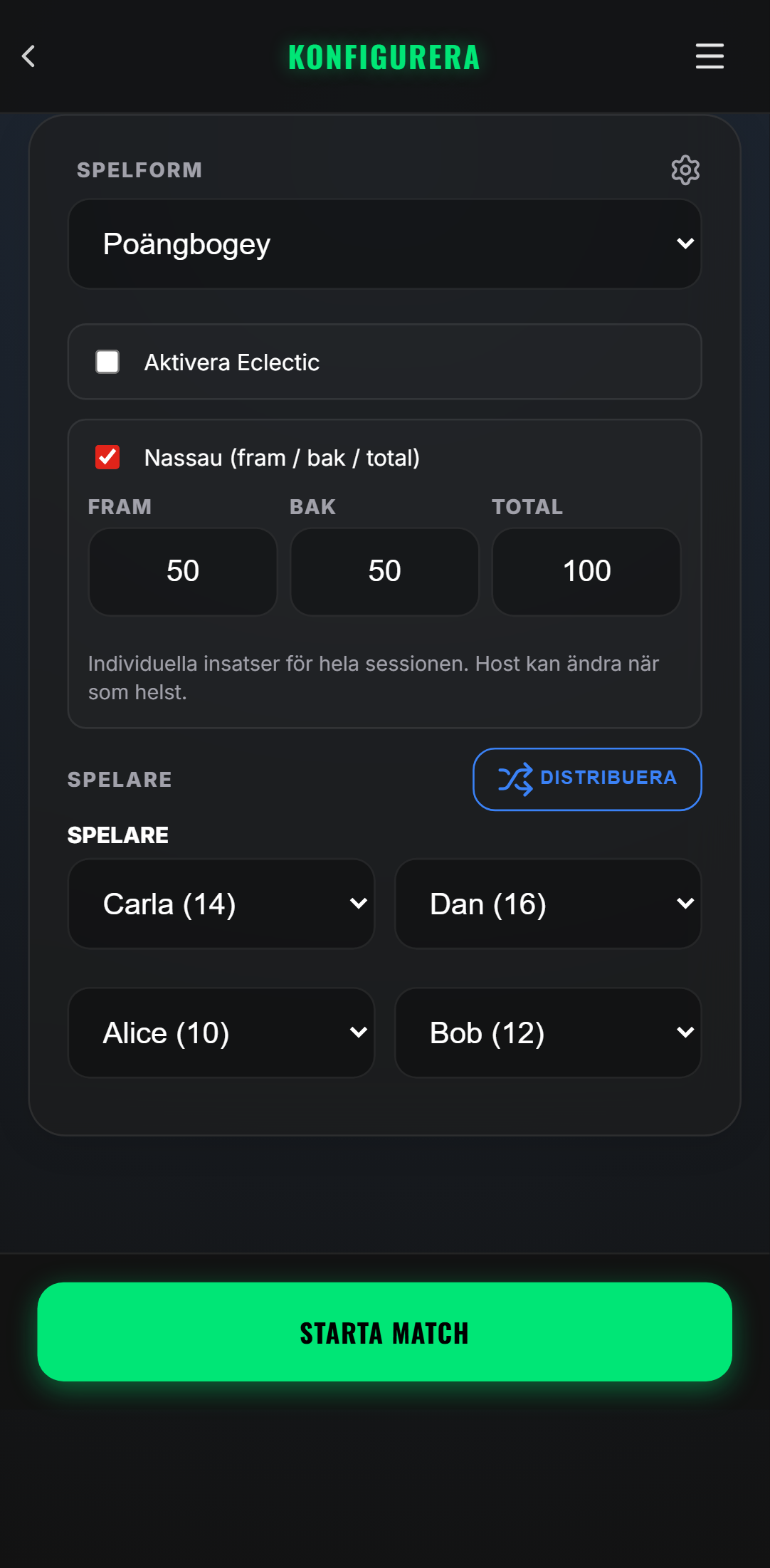Open the Spelform settings gear
The width and height of the screenshot is (770, 1568).
click(x=685, y=170)
